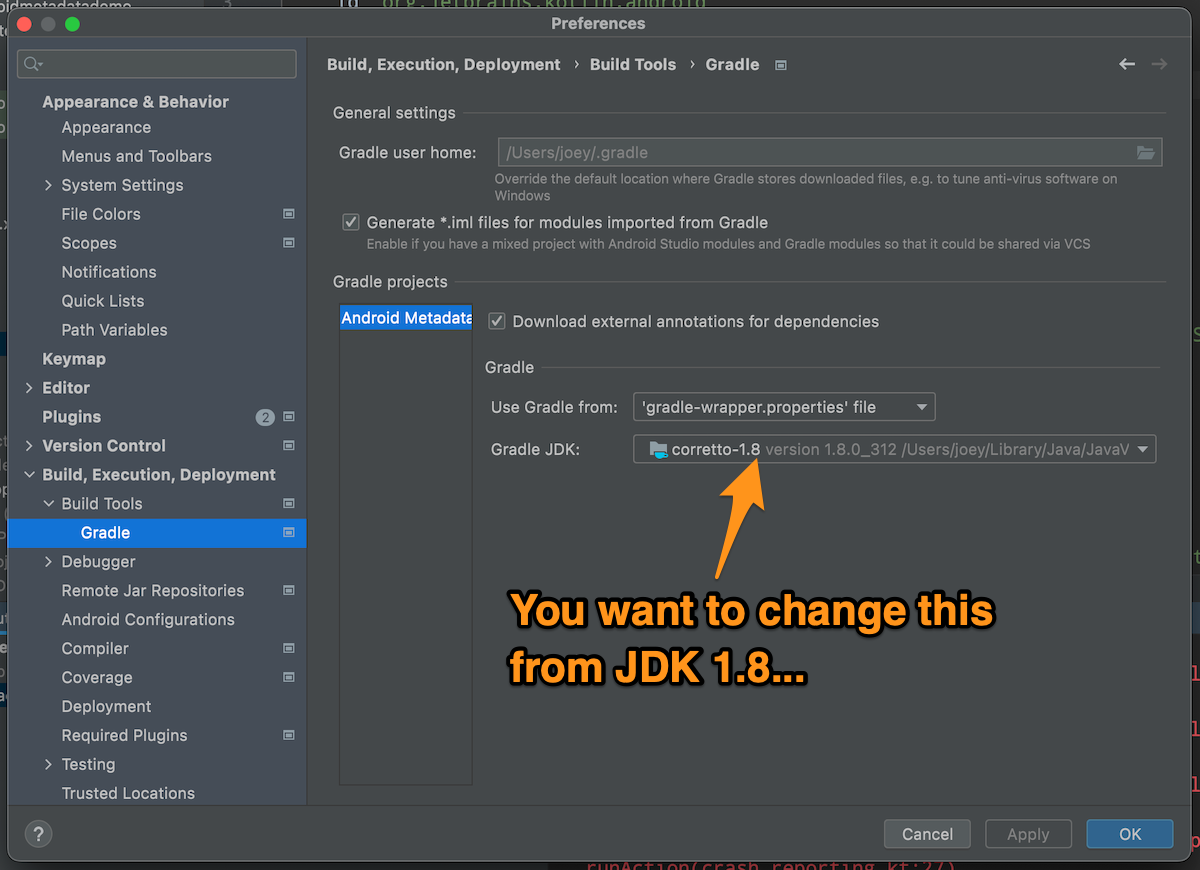
Task: Open the Use Gradle from dropdown
Action: coord(922,406)
